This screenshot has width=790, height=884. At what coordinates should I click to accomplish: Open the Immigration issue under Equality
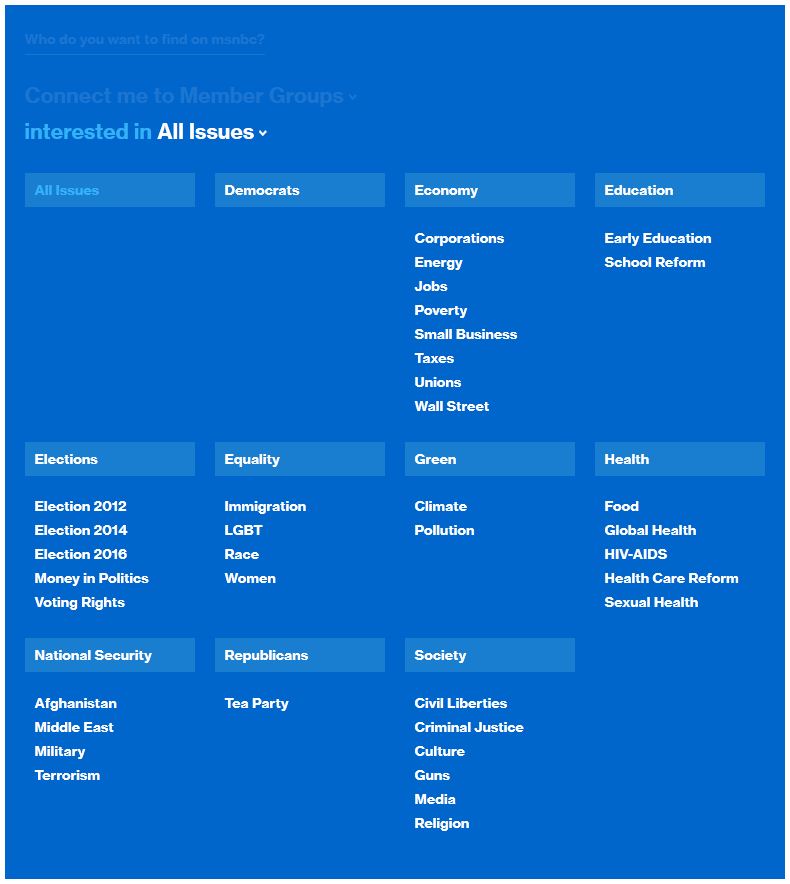pyautogui.click(x=265, y=506)
